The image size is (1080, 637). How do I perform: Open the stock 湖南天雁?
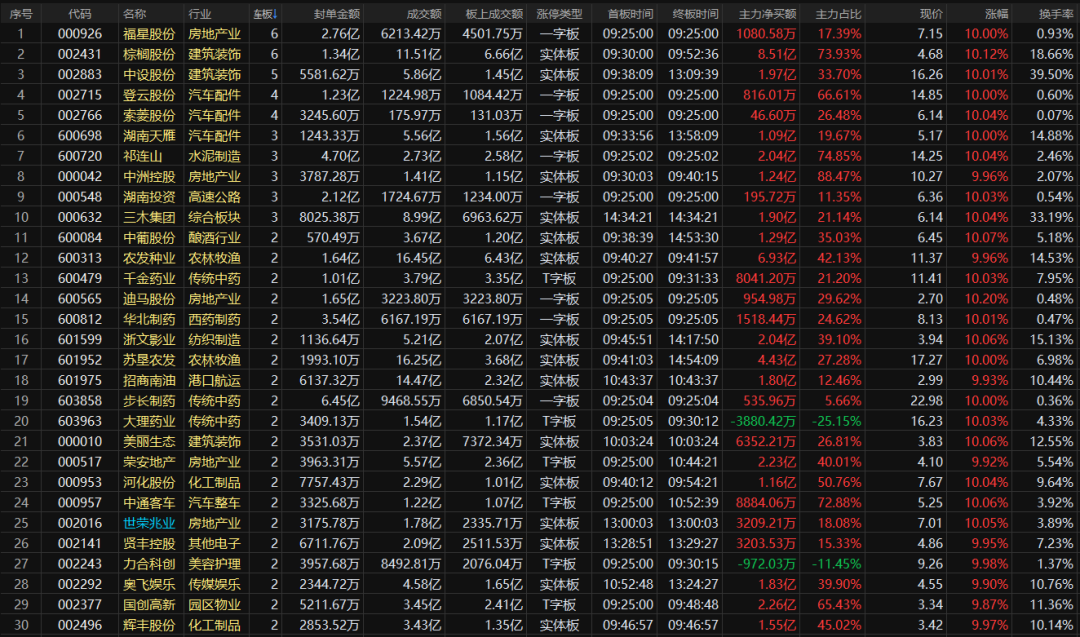[149, 136]
